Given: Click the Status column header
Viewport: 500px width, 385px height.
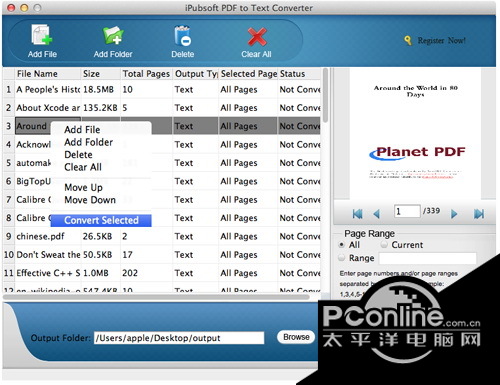Looking at the screenshot, I should [x=299, y=74].
